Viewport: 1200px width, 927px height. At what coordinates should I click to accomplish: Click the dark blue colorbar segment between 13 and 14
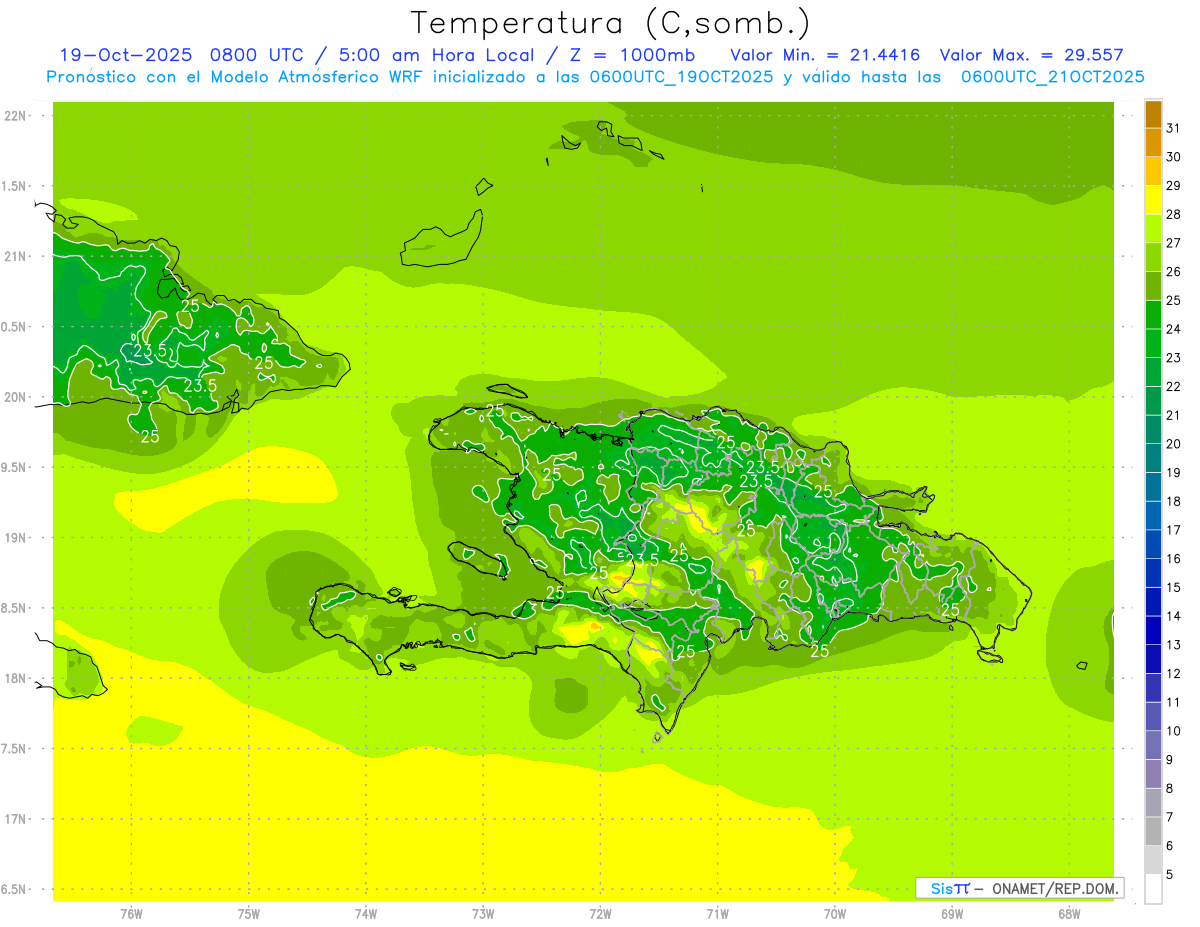[1153, 630]
